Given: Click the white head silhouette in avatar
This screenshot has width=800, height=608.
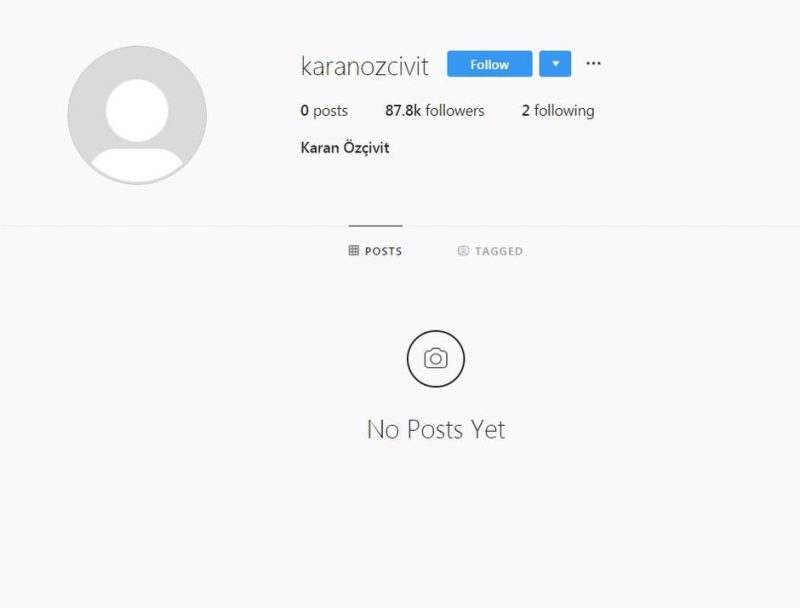Looking at the screenshot, I should coord(137,110).
